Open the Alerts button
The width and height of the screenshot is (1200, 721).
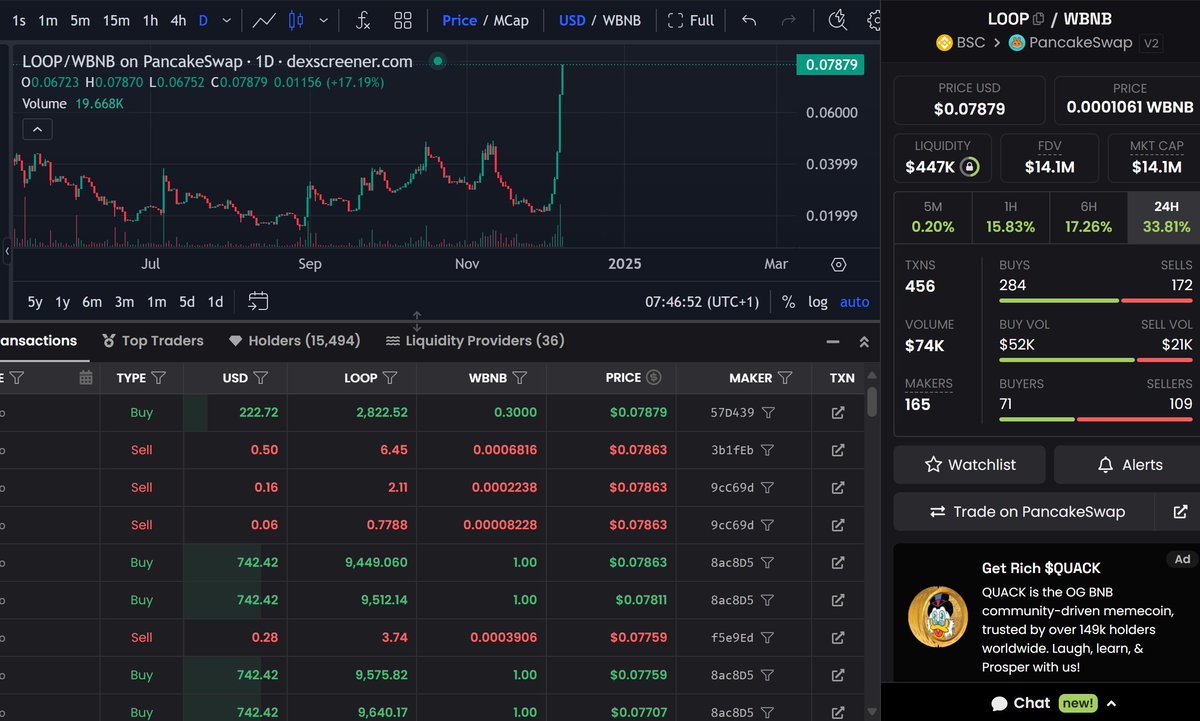(x=1130, y=465)
